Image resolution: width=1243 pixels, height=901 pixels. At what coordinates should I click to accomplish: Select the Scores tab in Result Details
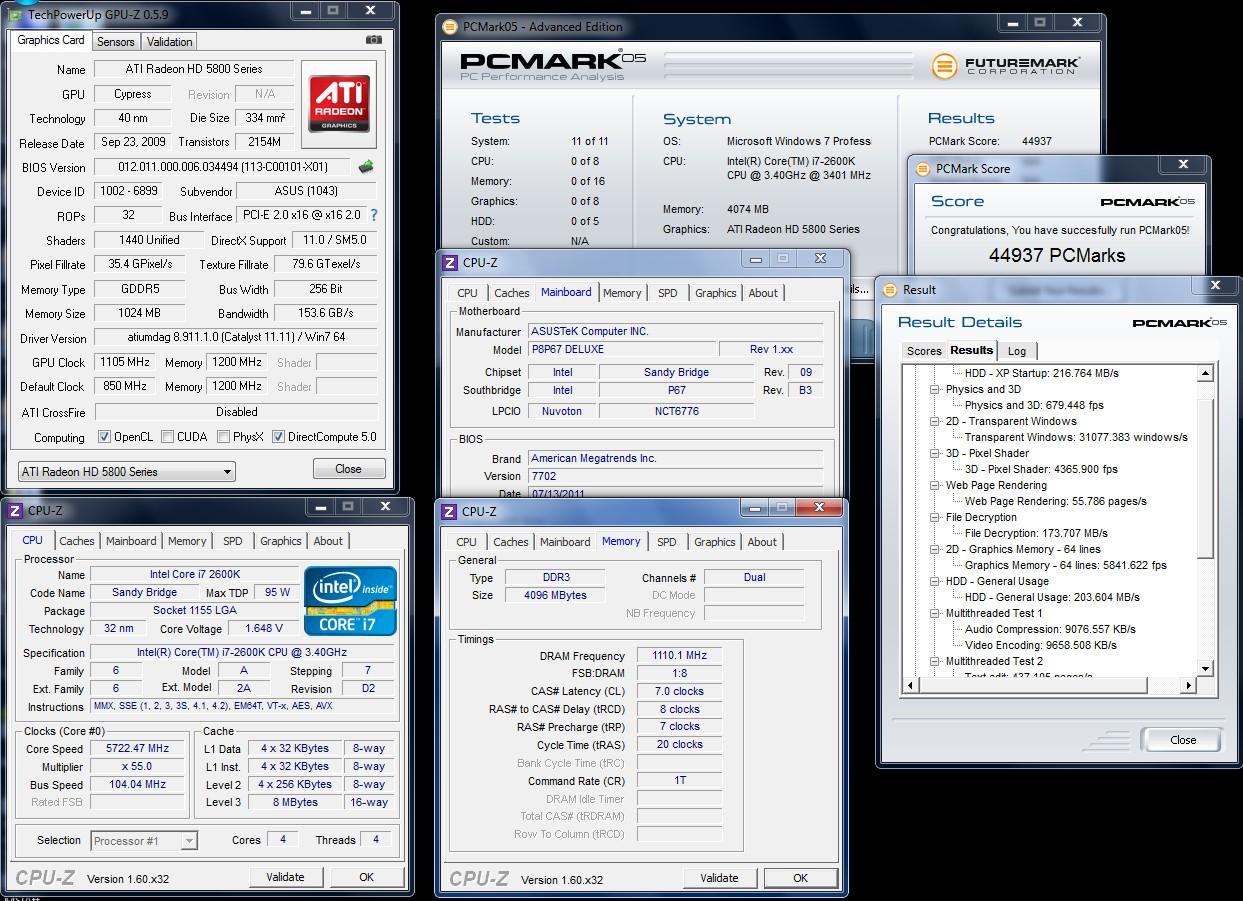coord(923,351)
